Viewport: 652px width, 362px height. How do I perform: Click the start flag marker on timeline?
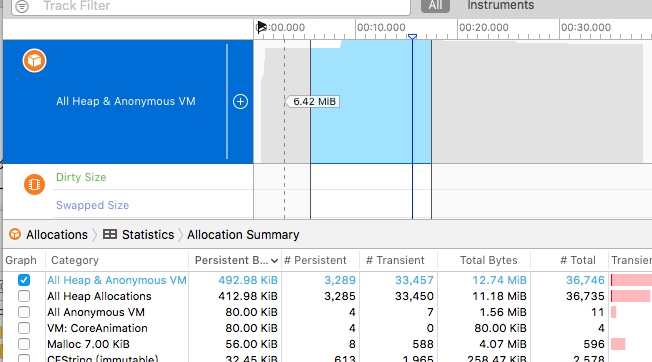[261, 27]
